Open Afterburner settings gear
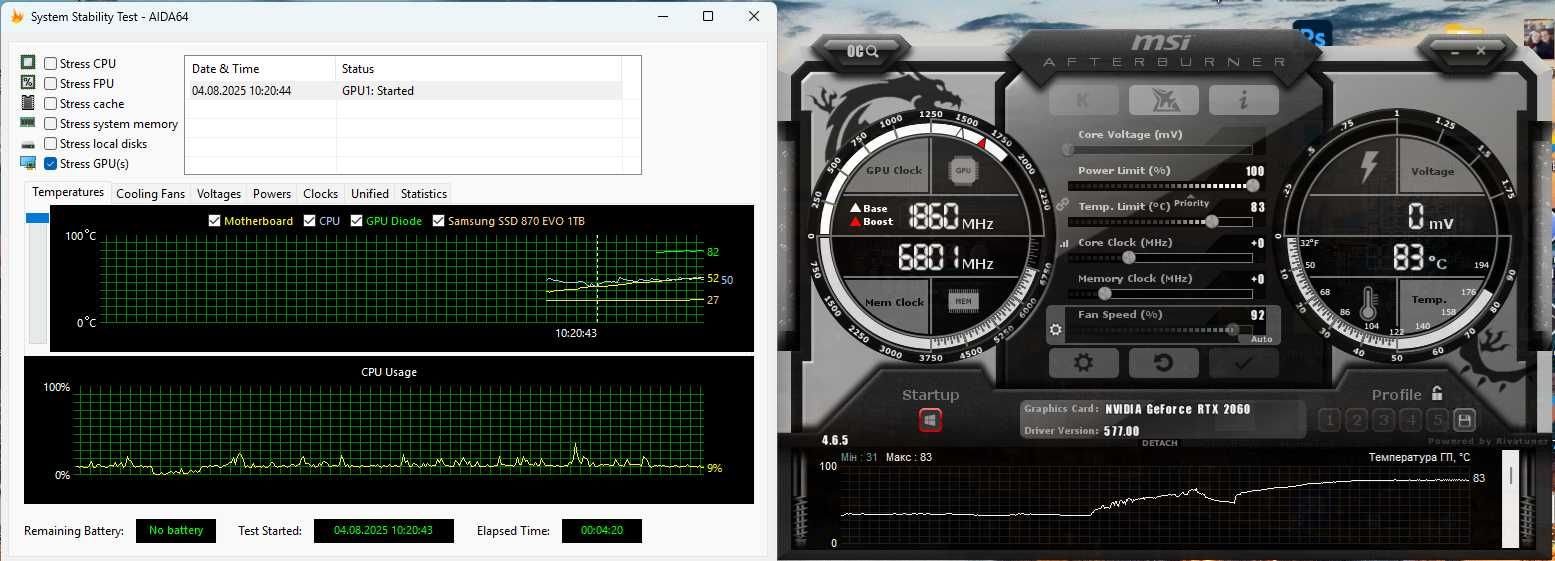1555x561 pixels. point(1083,362)
